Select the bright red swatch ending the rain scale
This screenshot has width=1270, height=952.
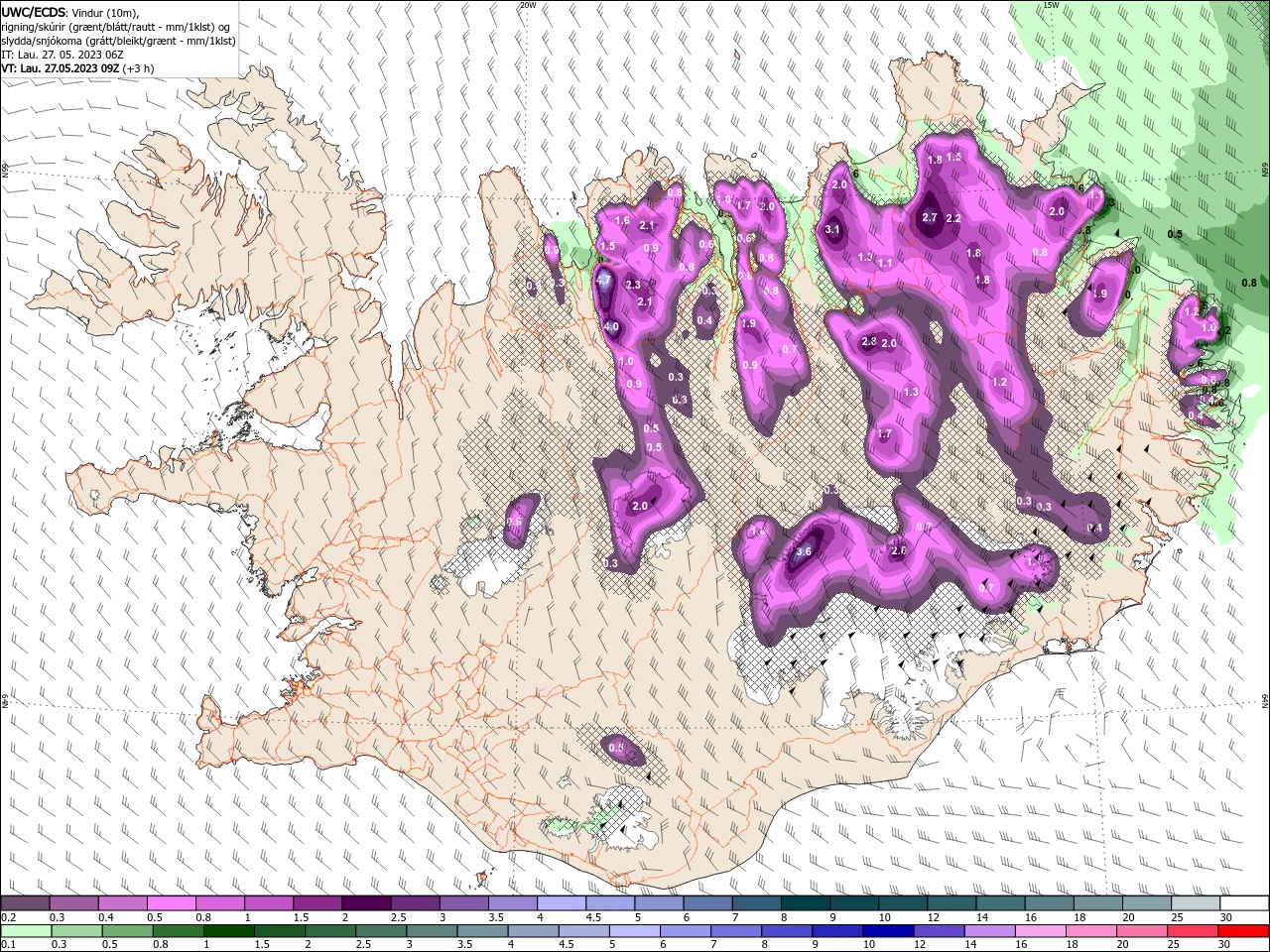1243,931
